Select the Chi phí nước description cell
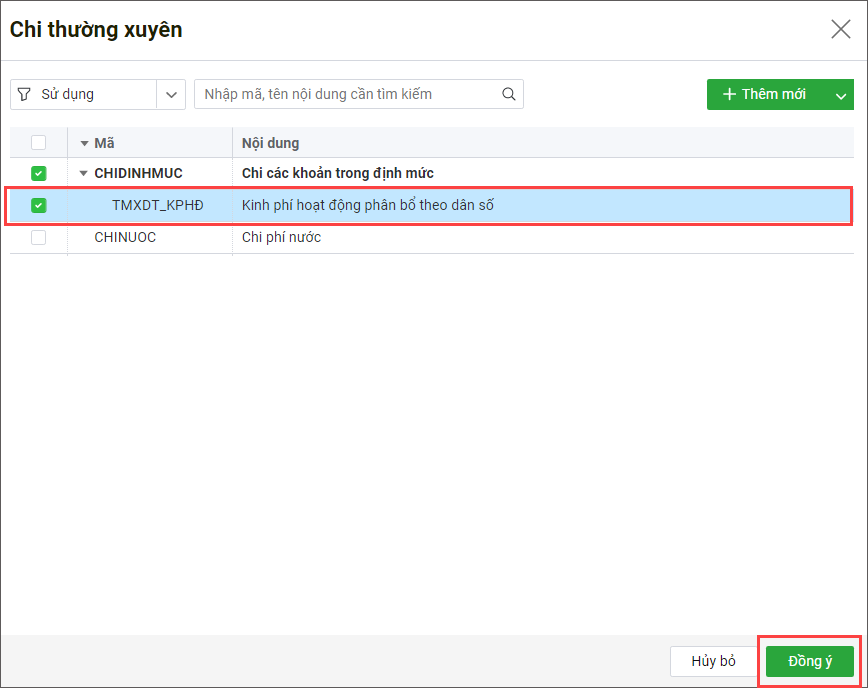The image size is (868, 688). coord(281,237)
